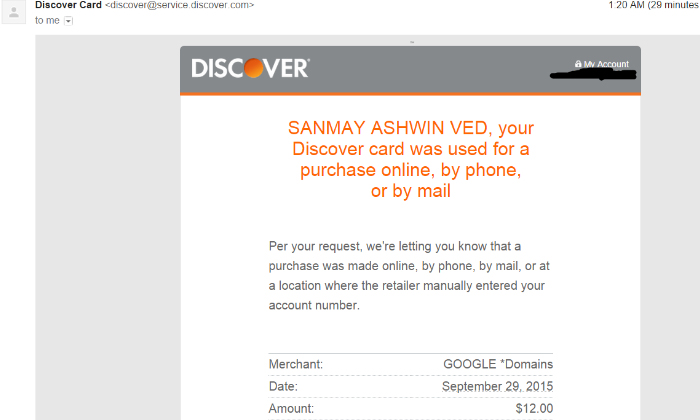Click the 'Per your request' paragraph
This screenshot has height=420, width=700.
[408, 276]
